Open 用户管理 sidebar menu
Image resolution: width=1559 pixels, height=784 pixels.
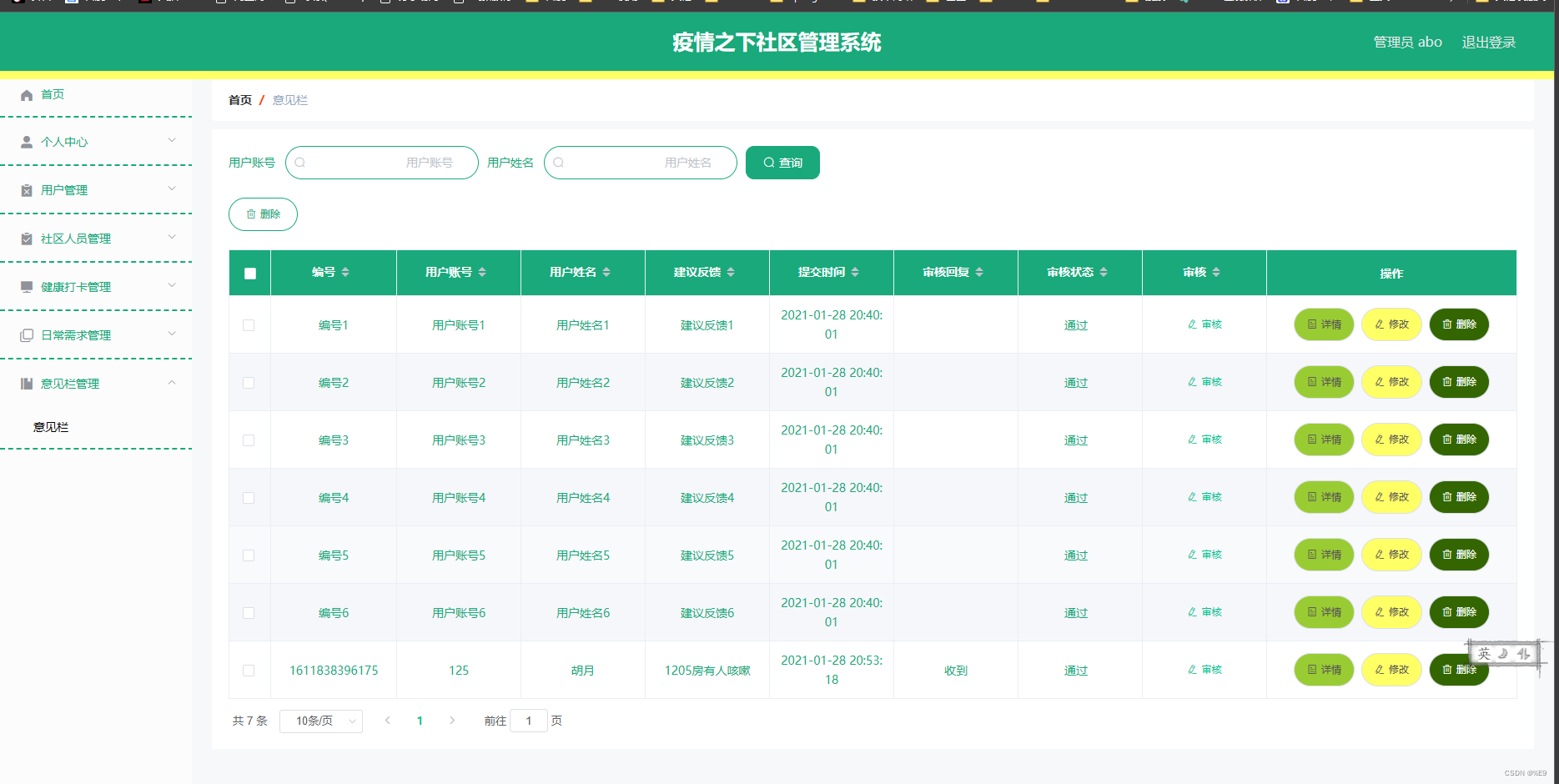tap(96, 190)
